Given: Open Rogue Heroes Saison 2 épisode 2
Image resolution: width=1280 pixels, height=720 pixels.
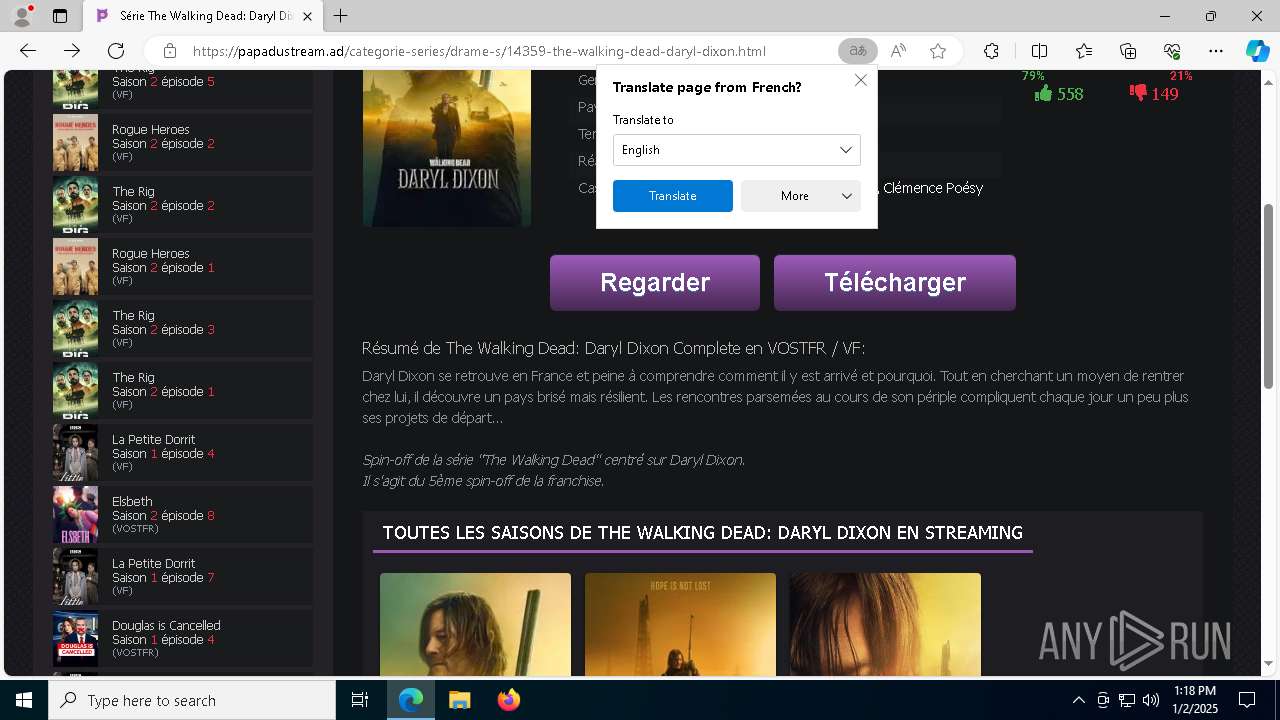Looking at the screenshot, I should click(182, 143).
